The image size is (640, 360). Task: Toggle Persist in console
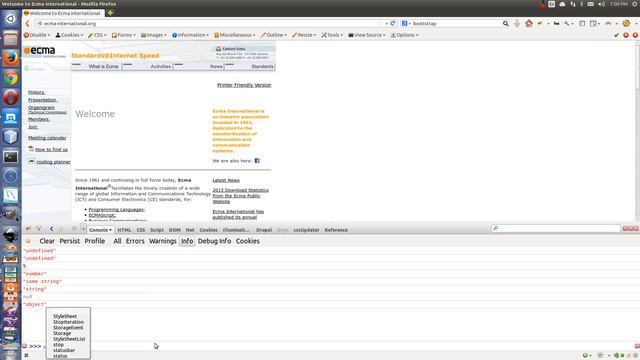pos(69,241)
